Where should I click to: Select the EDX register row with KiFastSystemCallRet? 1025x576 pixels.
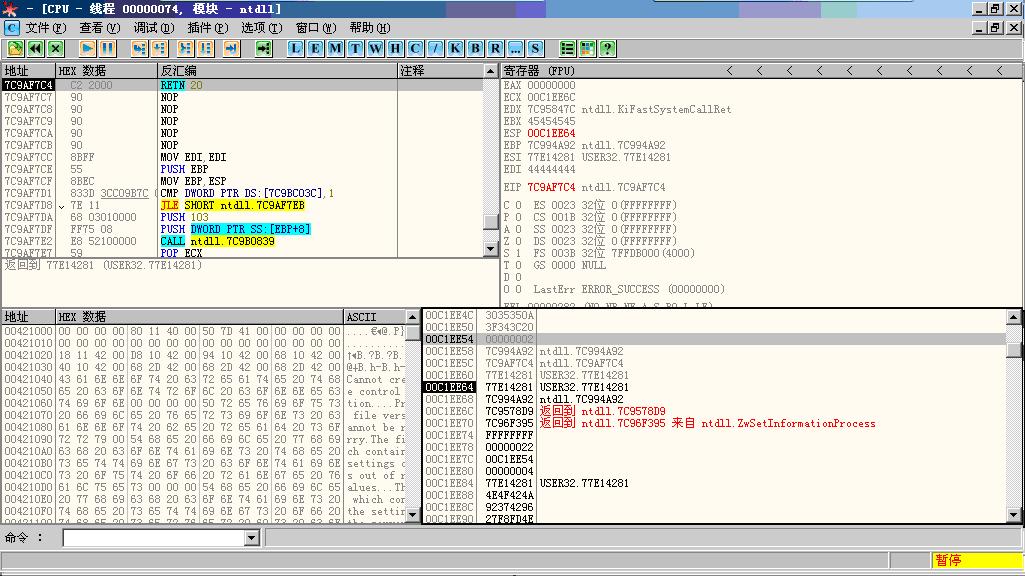[x=617, y=109]
